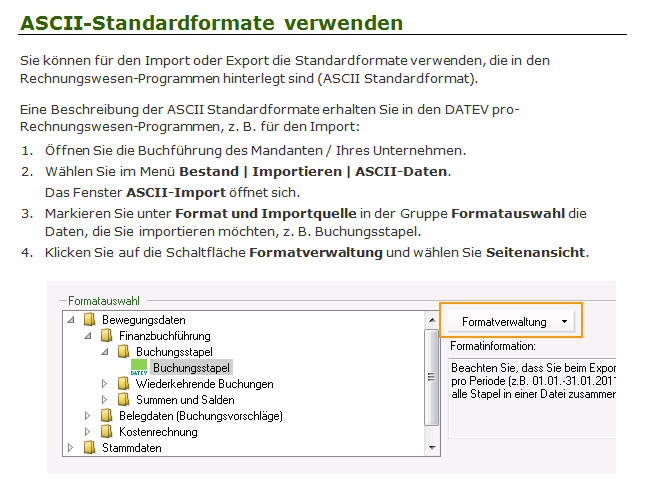Click the green DATEV Buchungsstapel icon
This screenshot has width=672, height=504.
[x=138, y=368]
